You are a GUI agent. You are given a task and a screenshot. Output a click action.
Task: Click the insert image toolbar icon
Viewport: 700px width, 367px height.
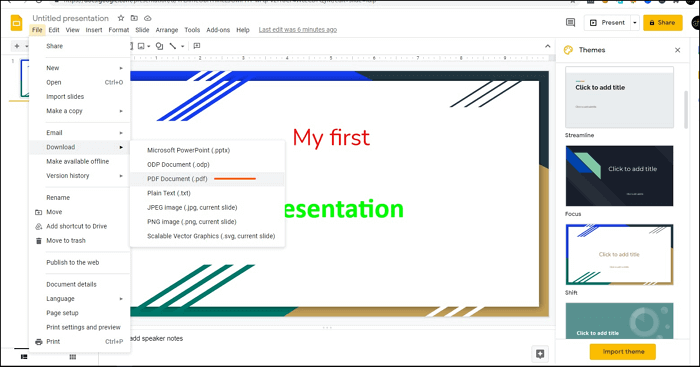(142, 46)
